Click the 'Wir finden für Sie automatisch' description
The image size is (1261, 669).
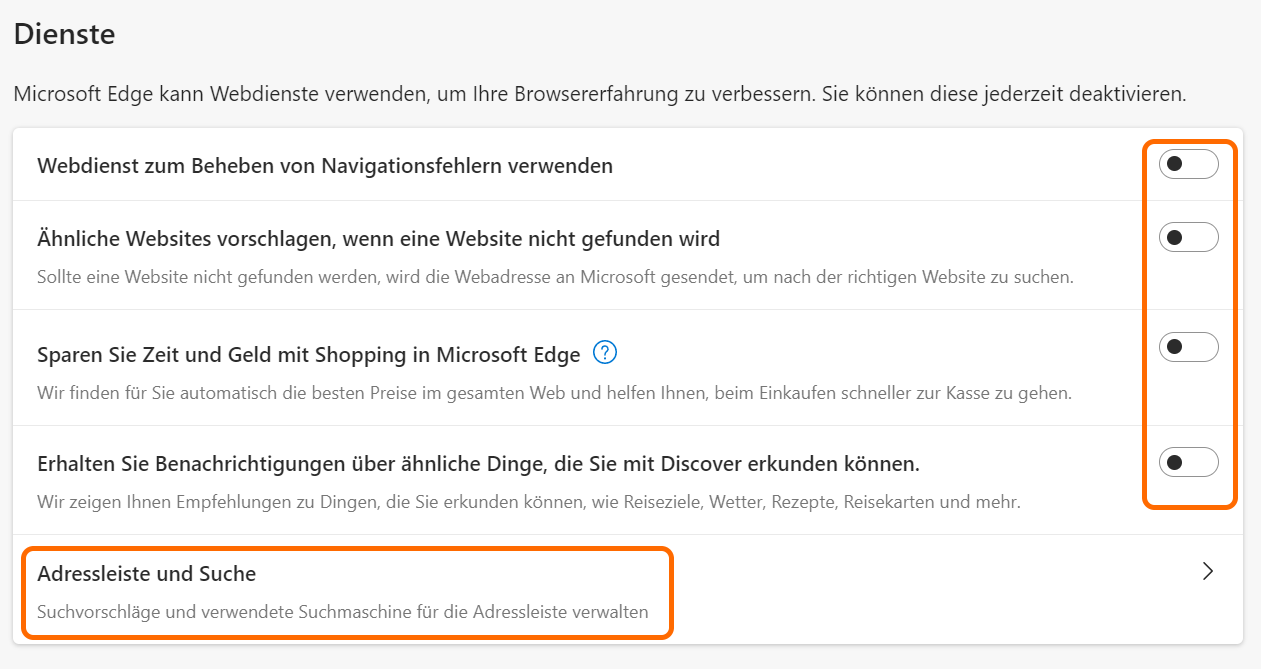pos(554,393)
